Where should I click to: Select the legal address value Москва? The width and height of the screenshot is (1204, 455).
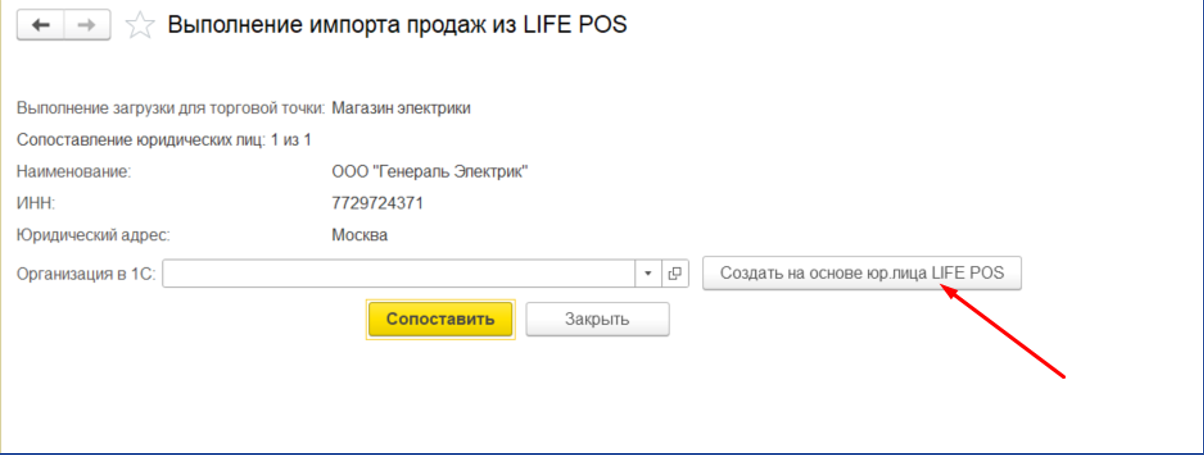point(359,235)
